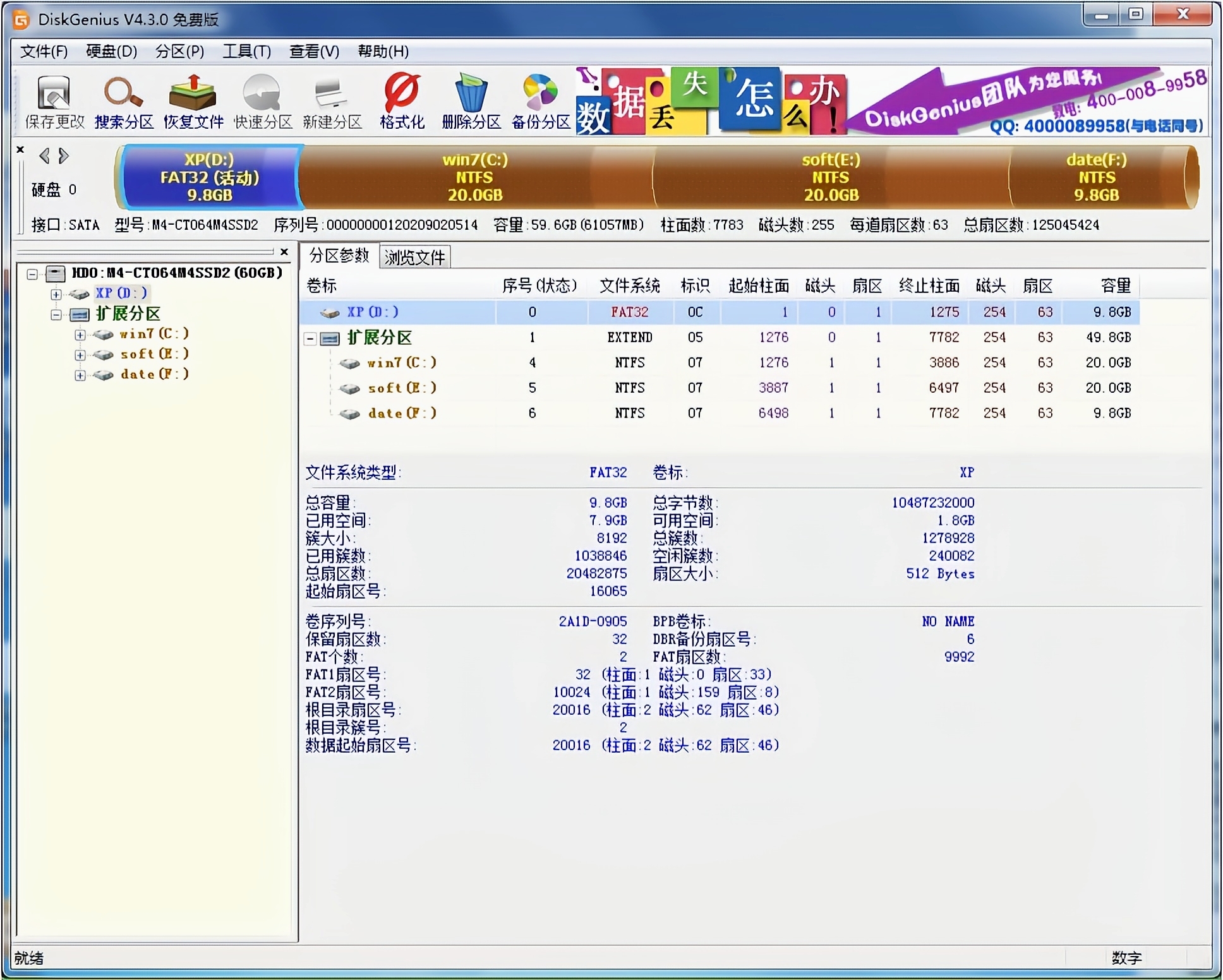Click extended partition icon in partition table

click(x=330, y=338)
